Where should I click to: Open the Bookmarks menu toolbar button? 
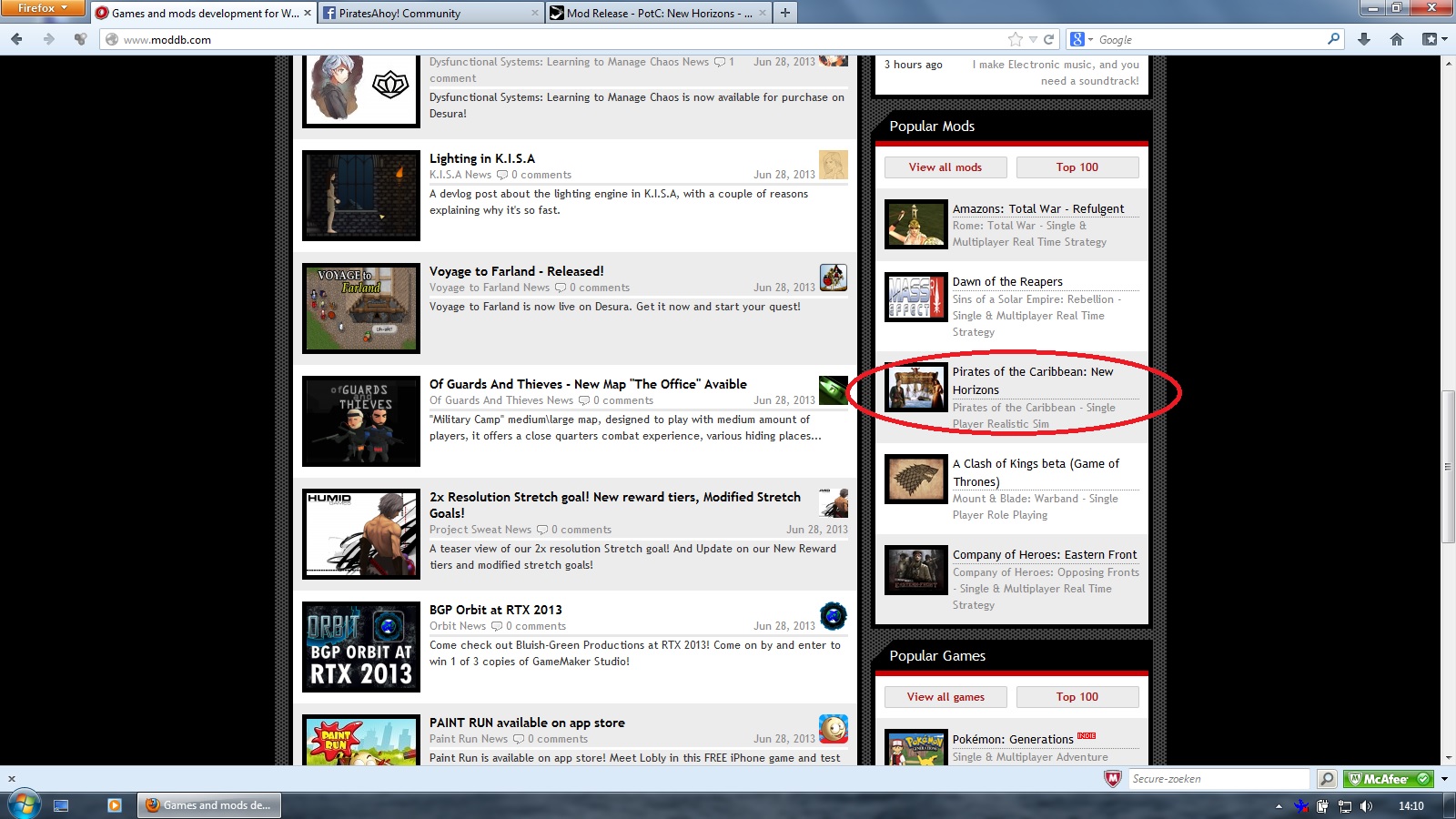tap(1430, 39)
